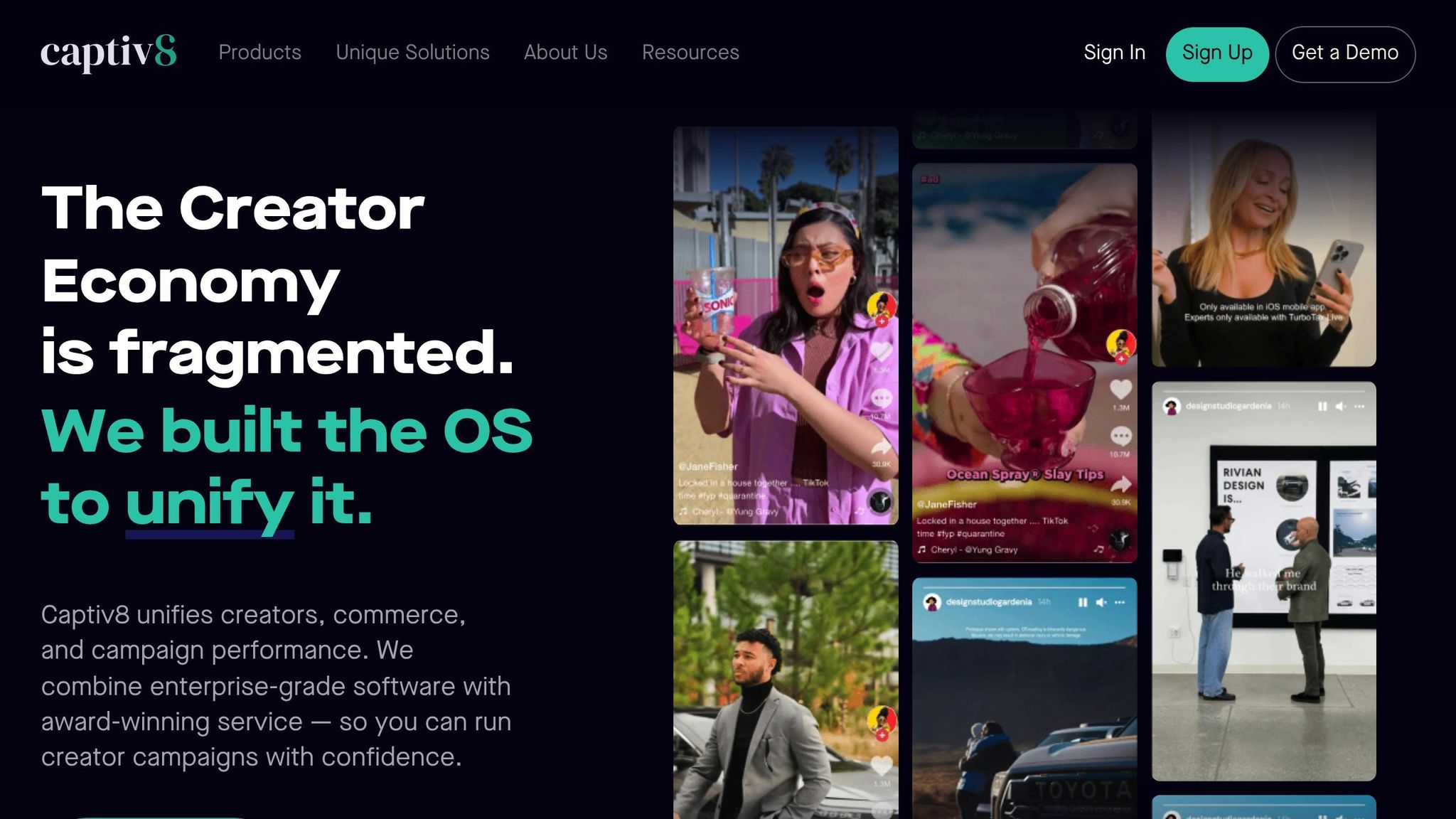Click share arrow on Ocean Spray video

tap(1120, 485)
